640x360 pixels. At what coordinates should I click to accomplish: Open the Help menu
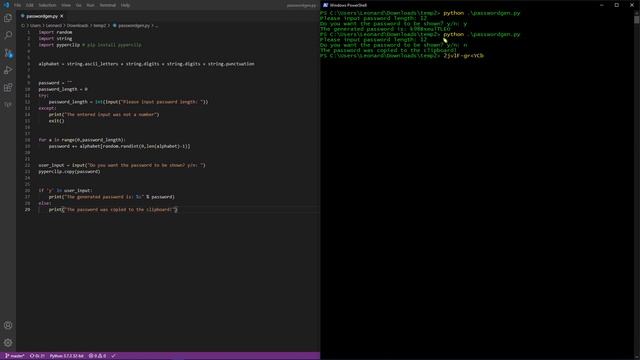pos(125,5)
